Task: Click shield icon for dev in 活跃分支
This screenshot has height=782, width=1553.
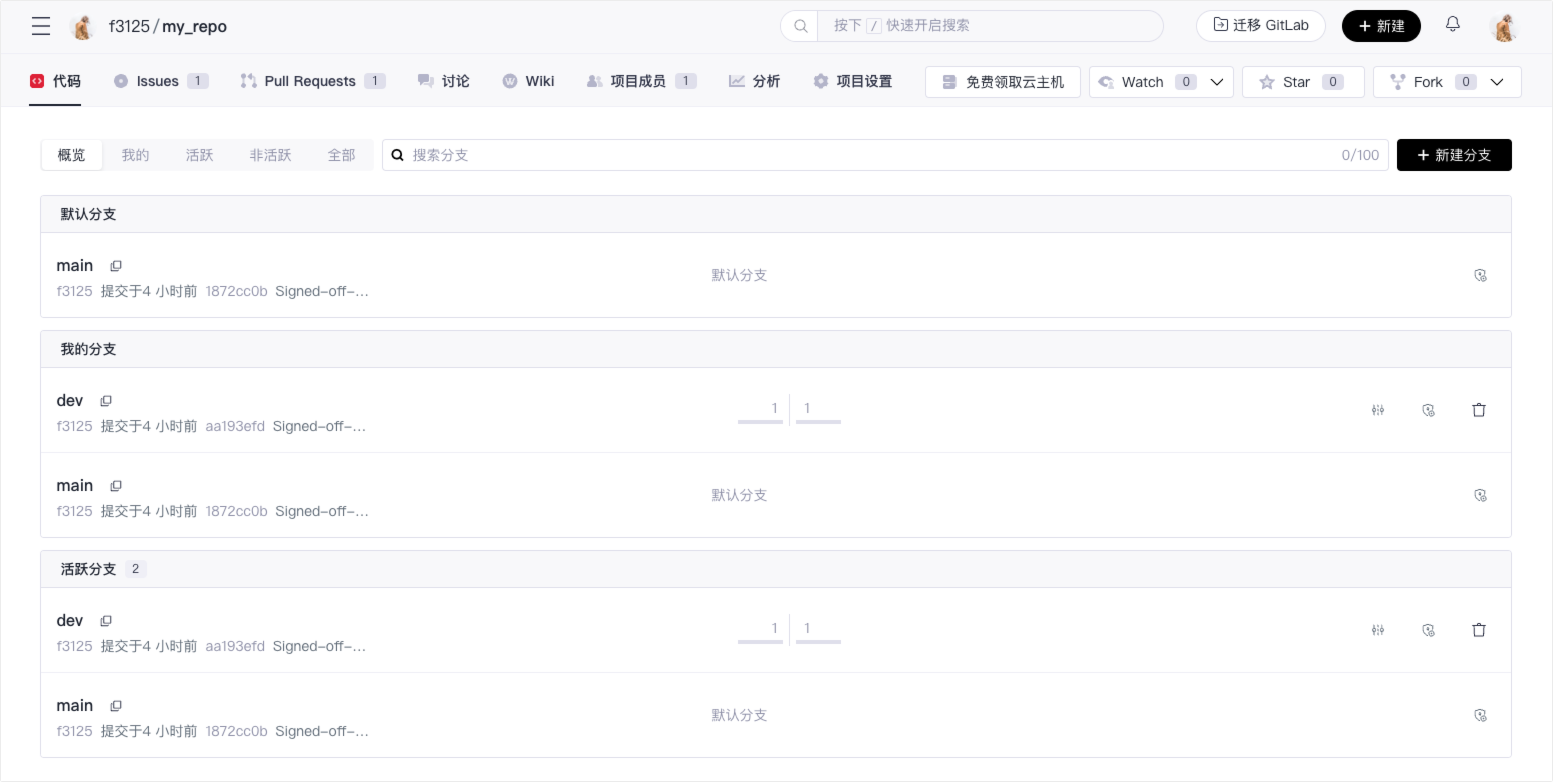Action: 1429,630
